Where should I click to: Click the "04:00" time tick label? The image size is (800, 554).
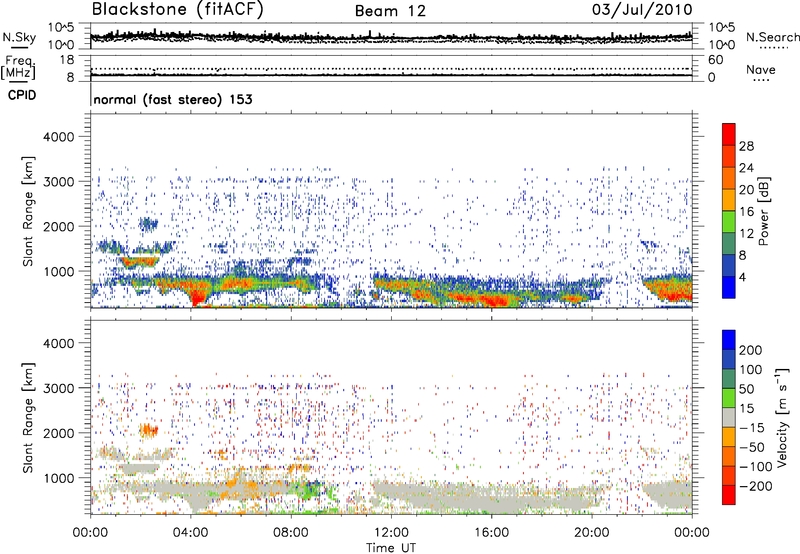pyautogui.click(x=190, y=533)
